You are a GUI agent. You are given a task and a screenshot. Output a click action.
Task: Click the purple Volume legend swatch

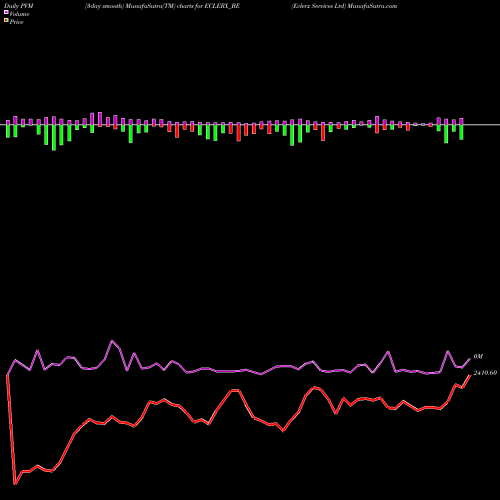click(x=6, y=12)
